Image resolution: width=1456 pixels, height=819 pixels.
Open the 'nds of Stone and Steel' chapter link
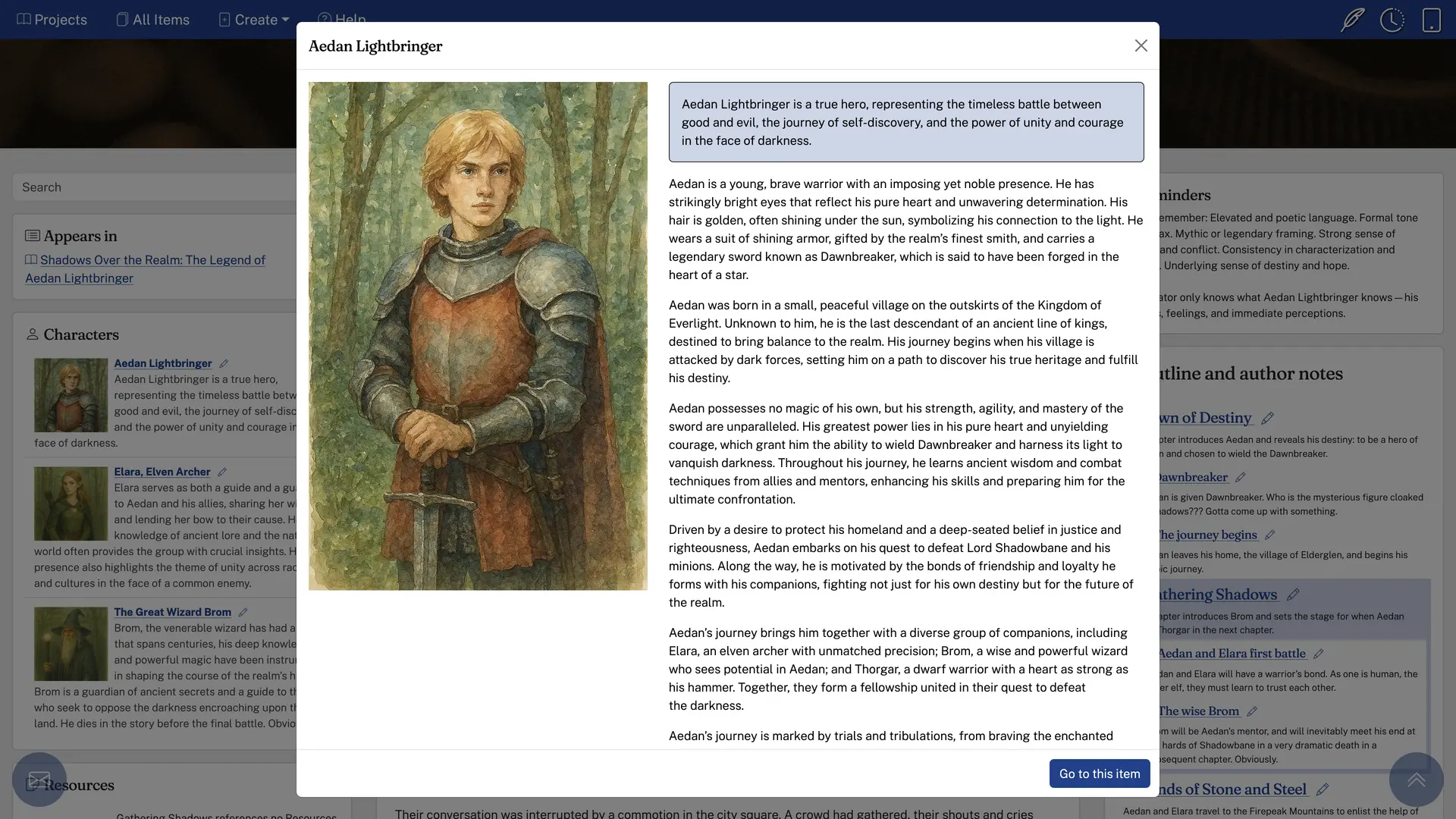tap(1232, 789)
